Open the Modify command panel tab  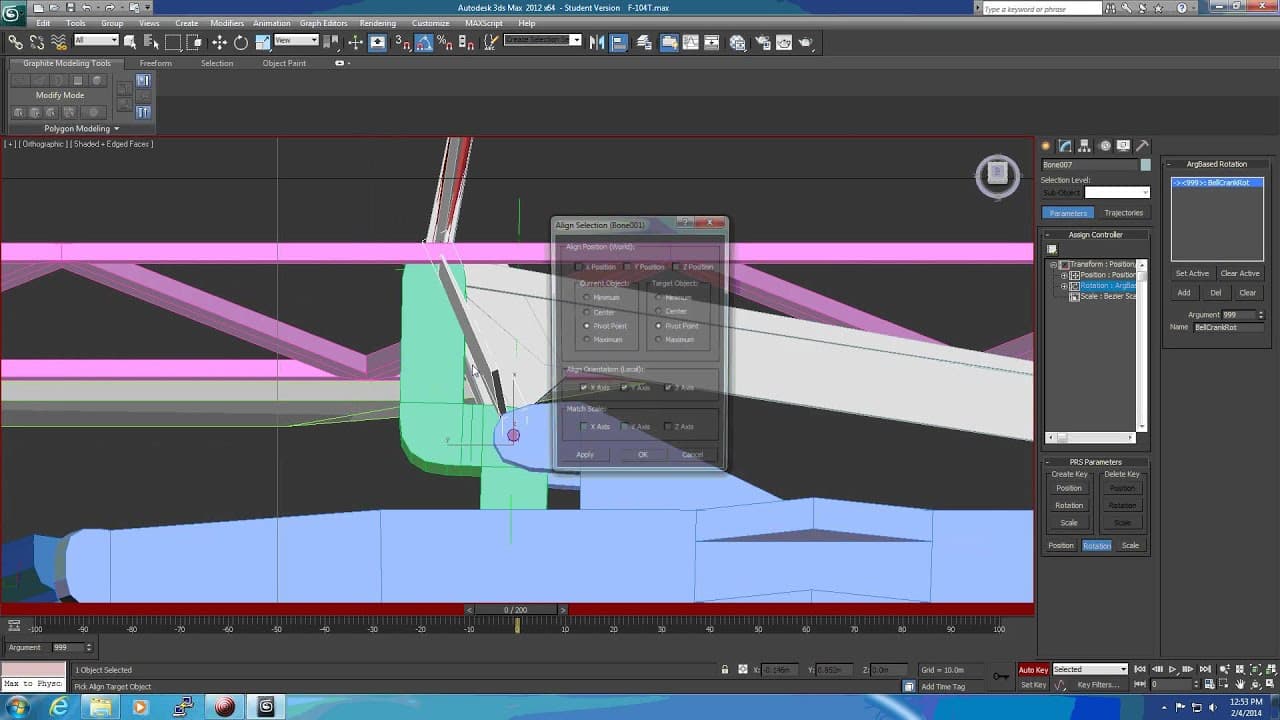coord(1065,146)
